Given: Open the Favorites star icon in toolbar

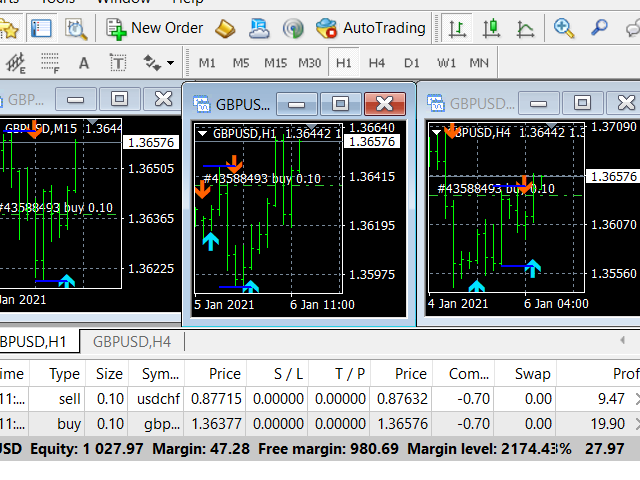Looking at the screenshot, I should [8, 29].
